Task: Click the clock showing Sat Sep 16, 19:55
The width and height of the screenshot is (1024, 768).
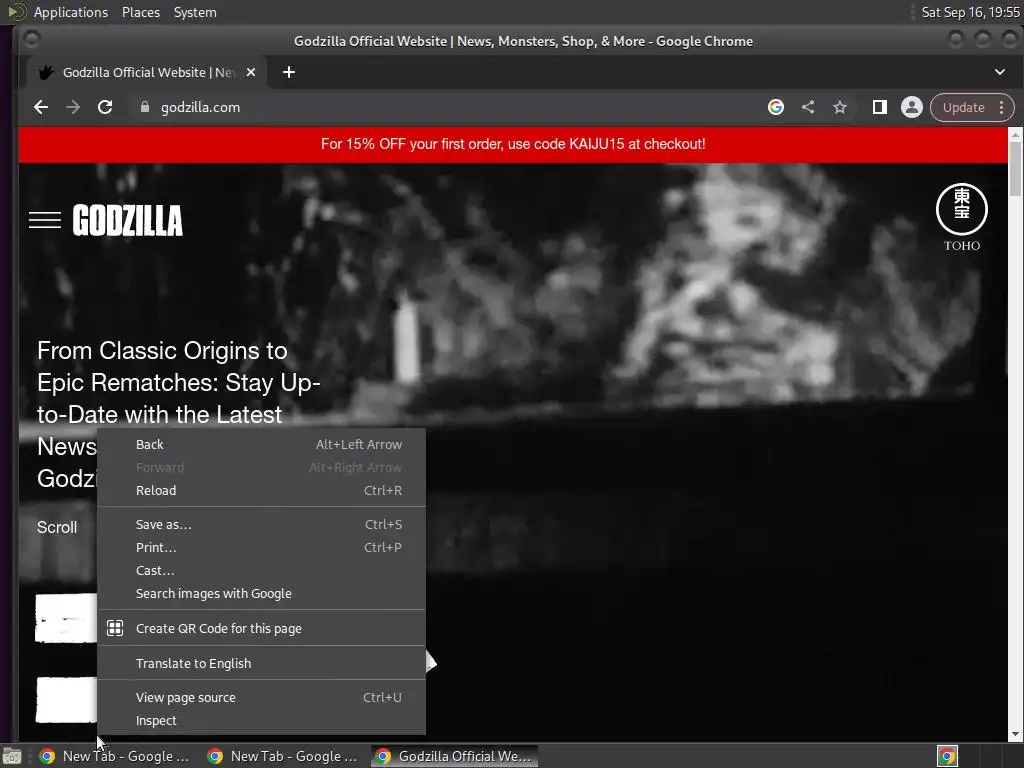Action: 970,12
